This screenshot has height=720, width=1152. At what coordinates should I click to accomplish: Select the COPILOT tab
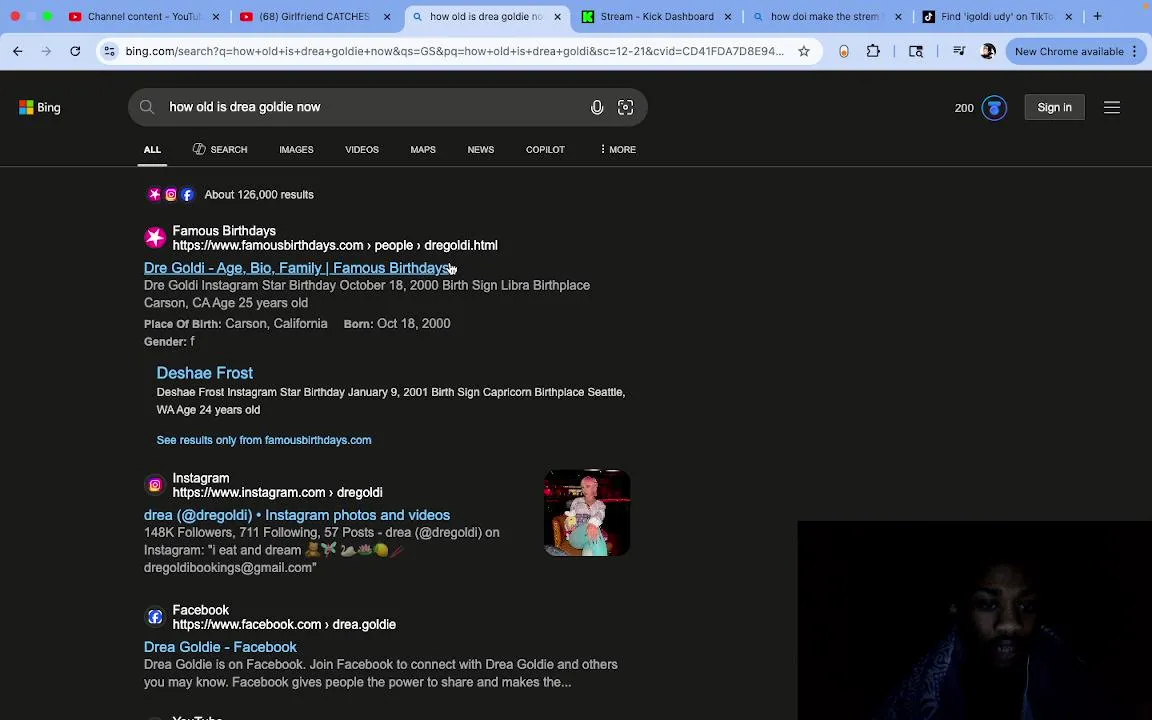(545, 149)
